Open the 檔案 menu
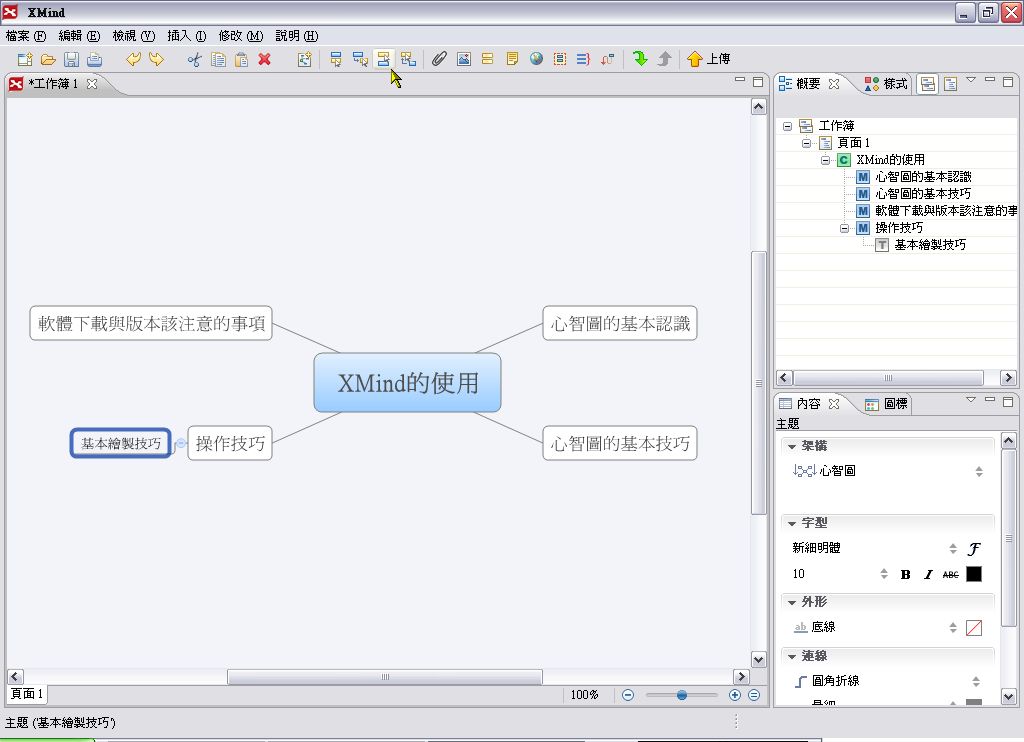Viewport: 1024px width, 742px height. pyautogui.click(x=25, y=36)
